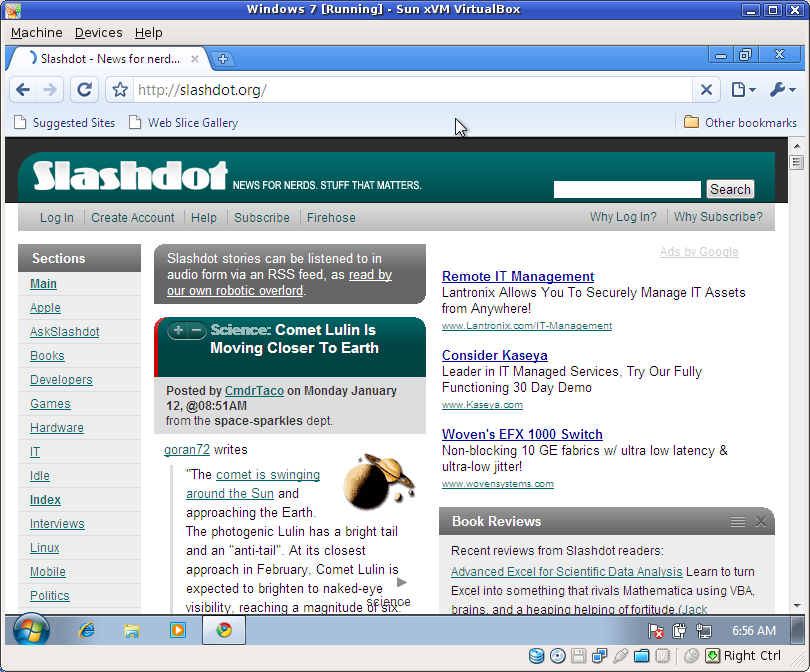Open the Windows Start menu orb
Screen dimensions: 810x672
tap(31, 630)
